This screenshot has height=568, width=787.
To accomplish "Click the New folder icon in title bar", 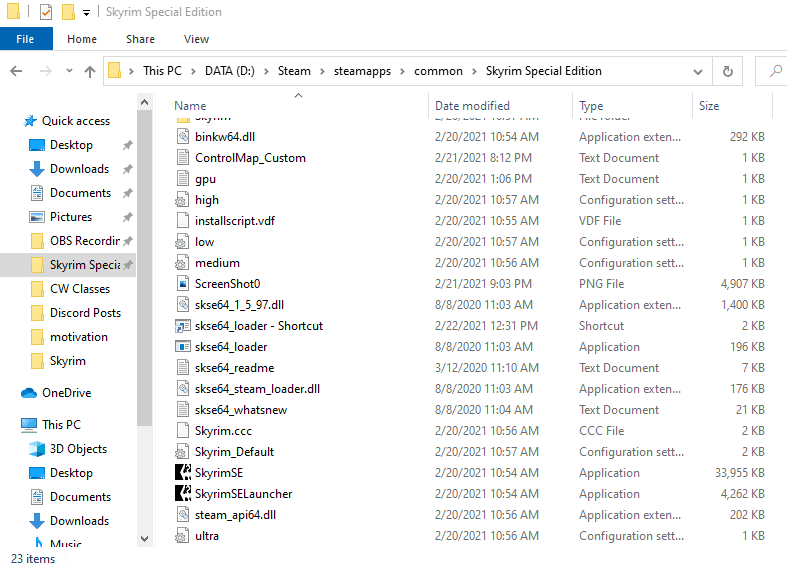I will (x=68, y=12).
